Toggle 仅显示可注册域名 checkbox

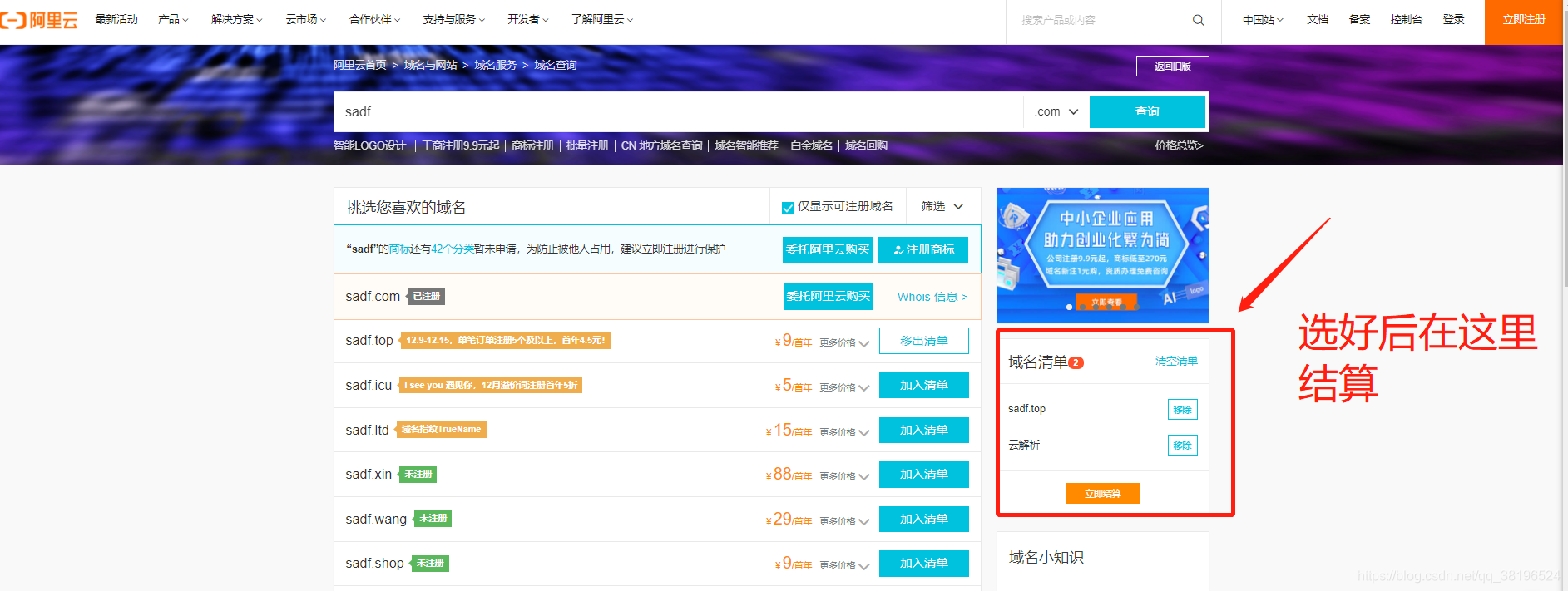pos(787,207)
